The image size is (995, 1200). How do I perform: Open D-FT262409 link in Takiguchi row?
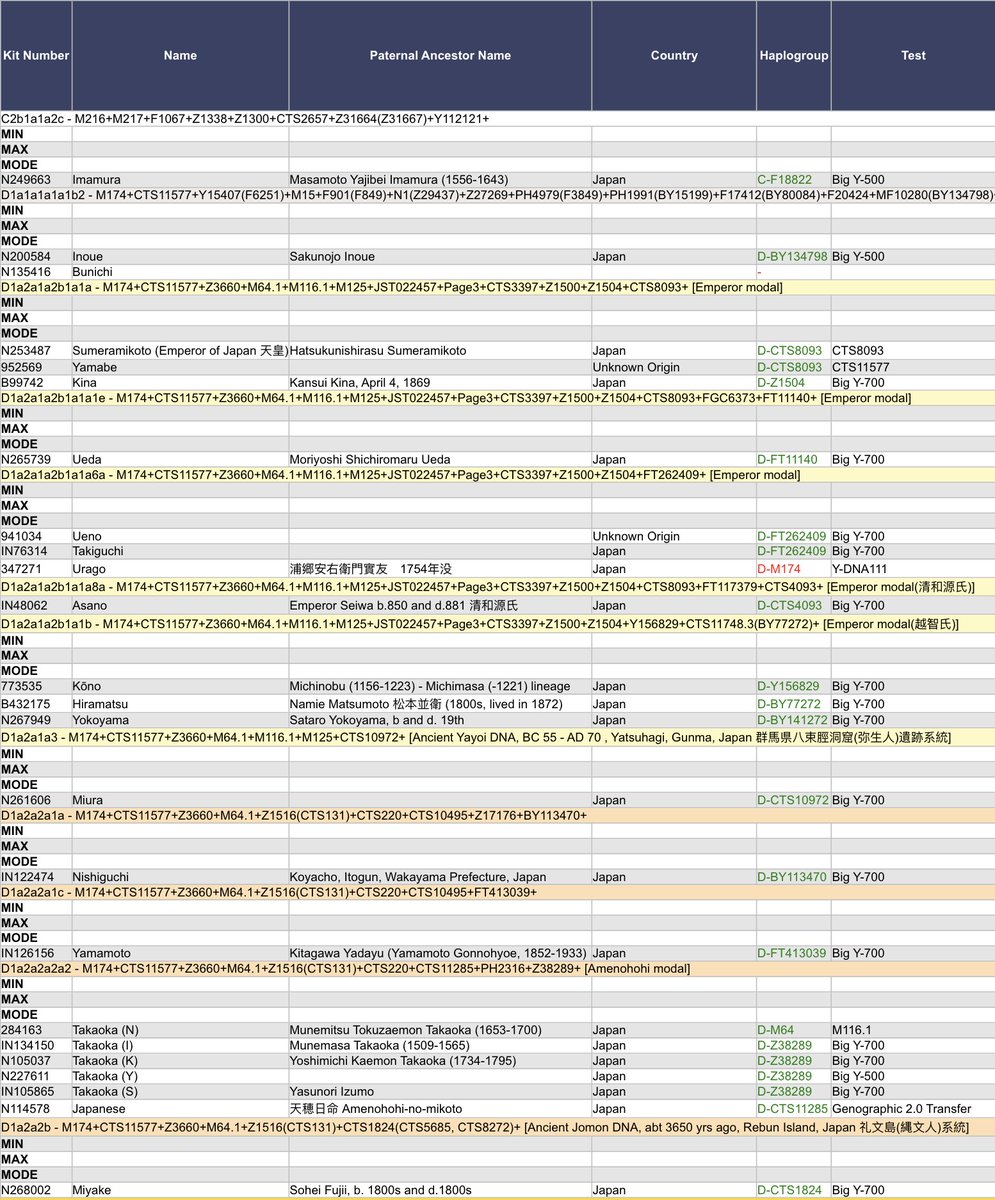[x=792, y=552]
